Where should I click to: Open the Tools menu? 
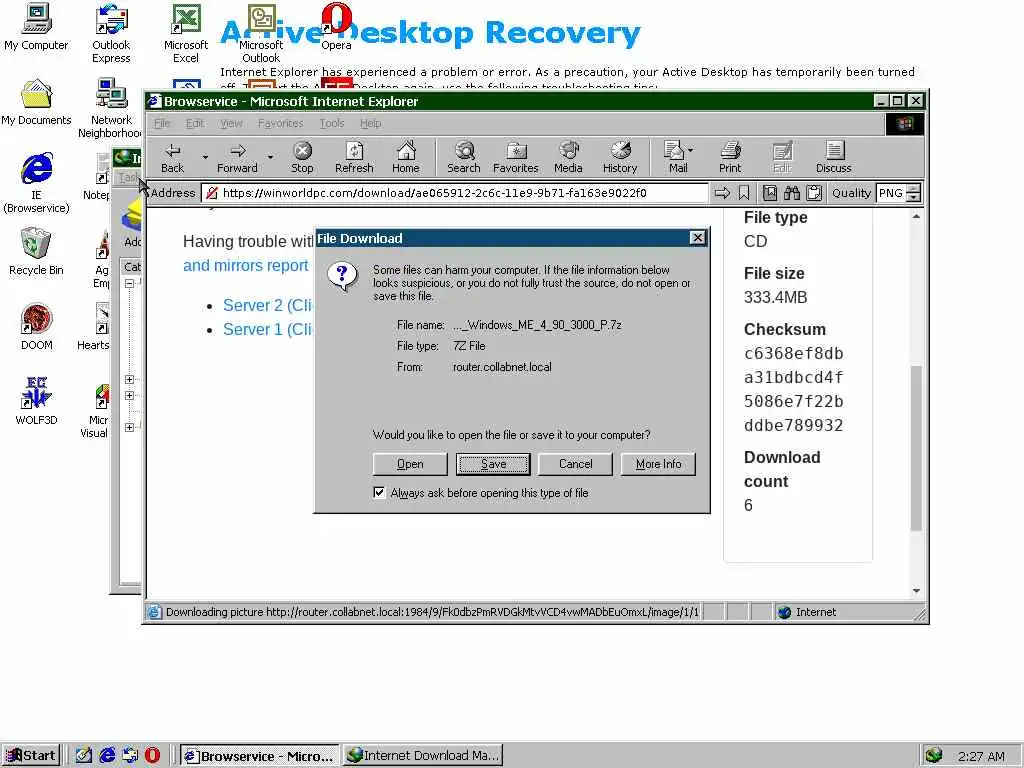pos(332,123)
